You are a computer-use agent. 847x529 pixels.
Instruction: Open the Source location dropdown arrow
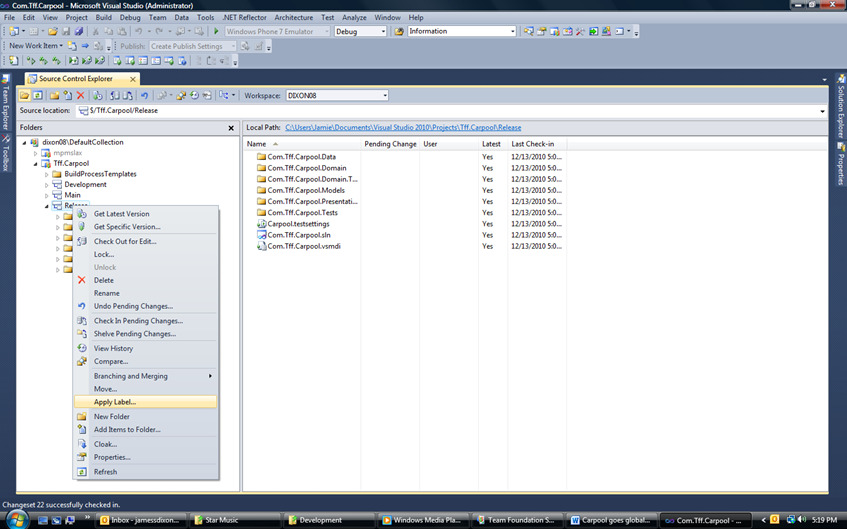point(822,111)
